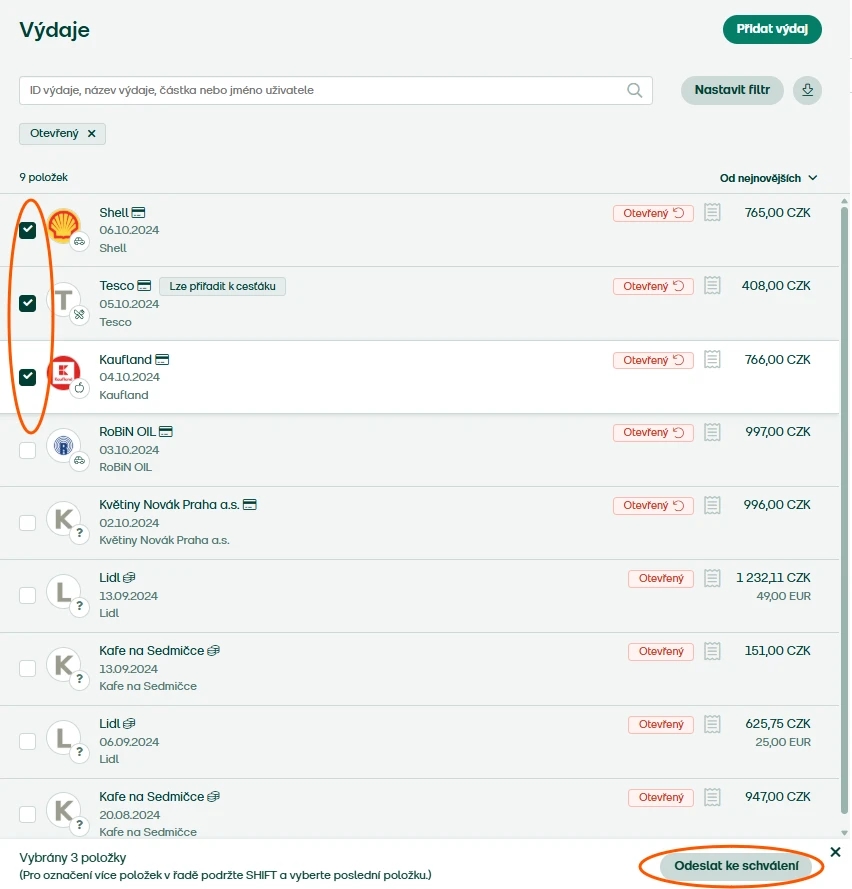Click the Kaufland logo avatar
Screen dimensions: 852x889
63,372
